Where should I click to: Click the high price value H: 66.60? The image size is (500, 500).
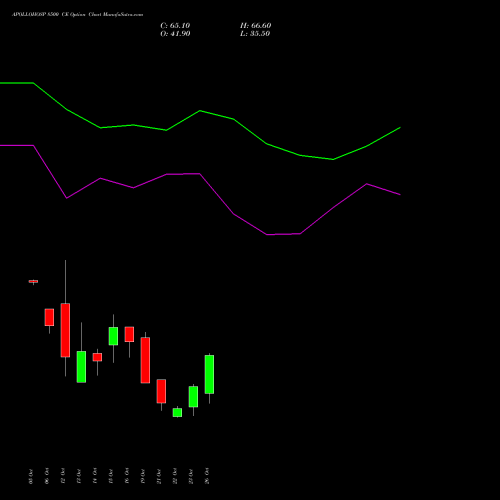click(255, 26)
